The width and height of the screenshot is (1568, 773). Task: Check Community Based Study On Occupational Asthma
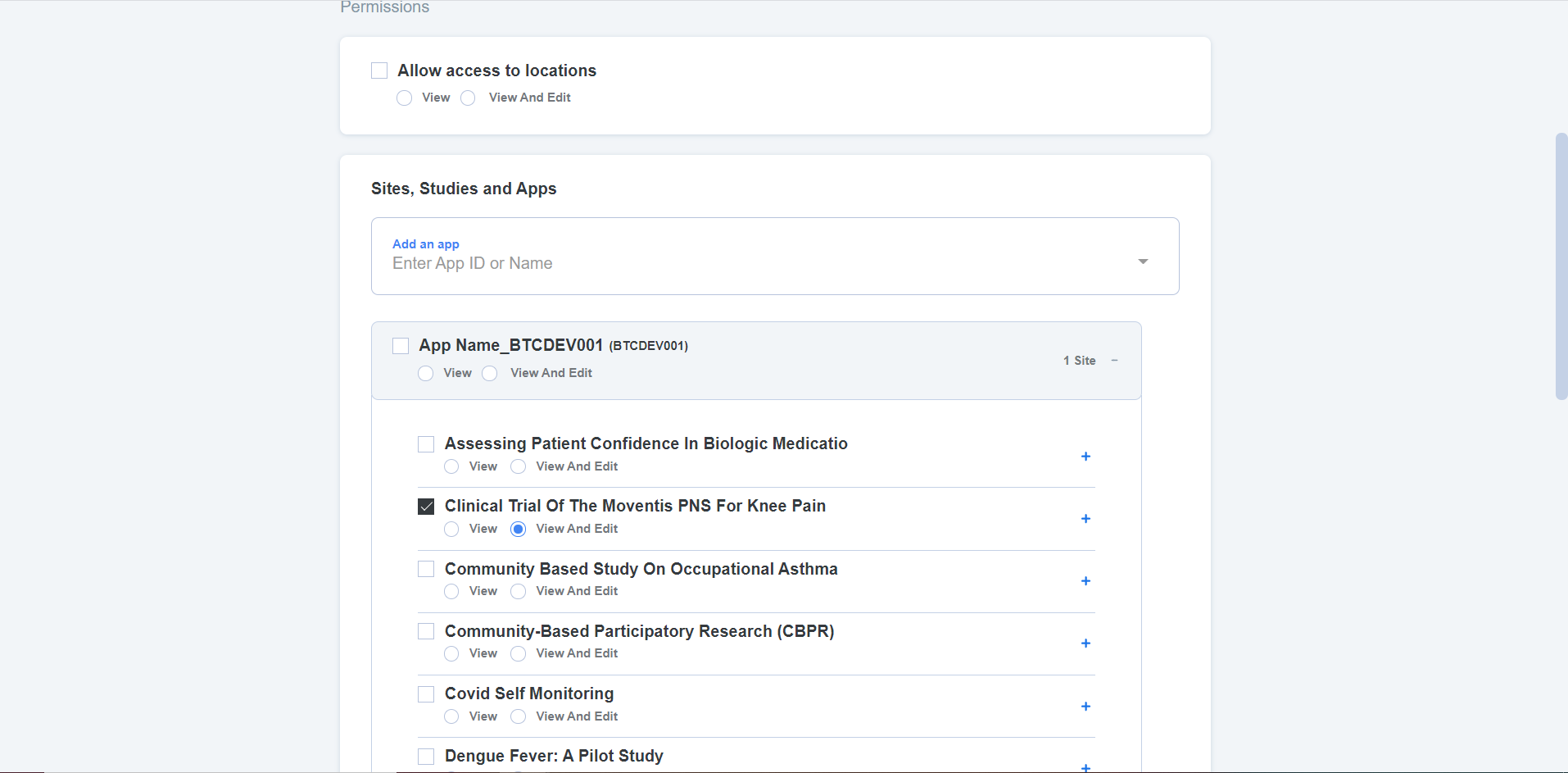point(426,569)
